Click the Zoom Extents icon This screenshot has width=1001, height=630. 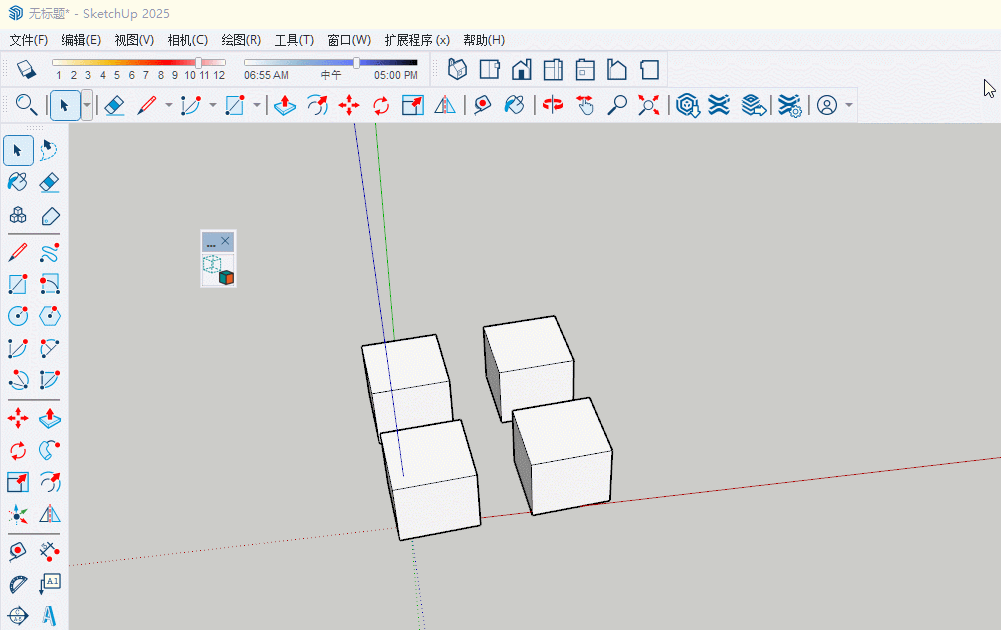649,105
